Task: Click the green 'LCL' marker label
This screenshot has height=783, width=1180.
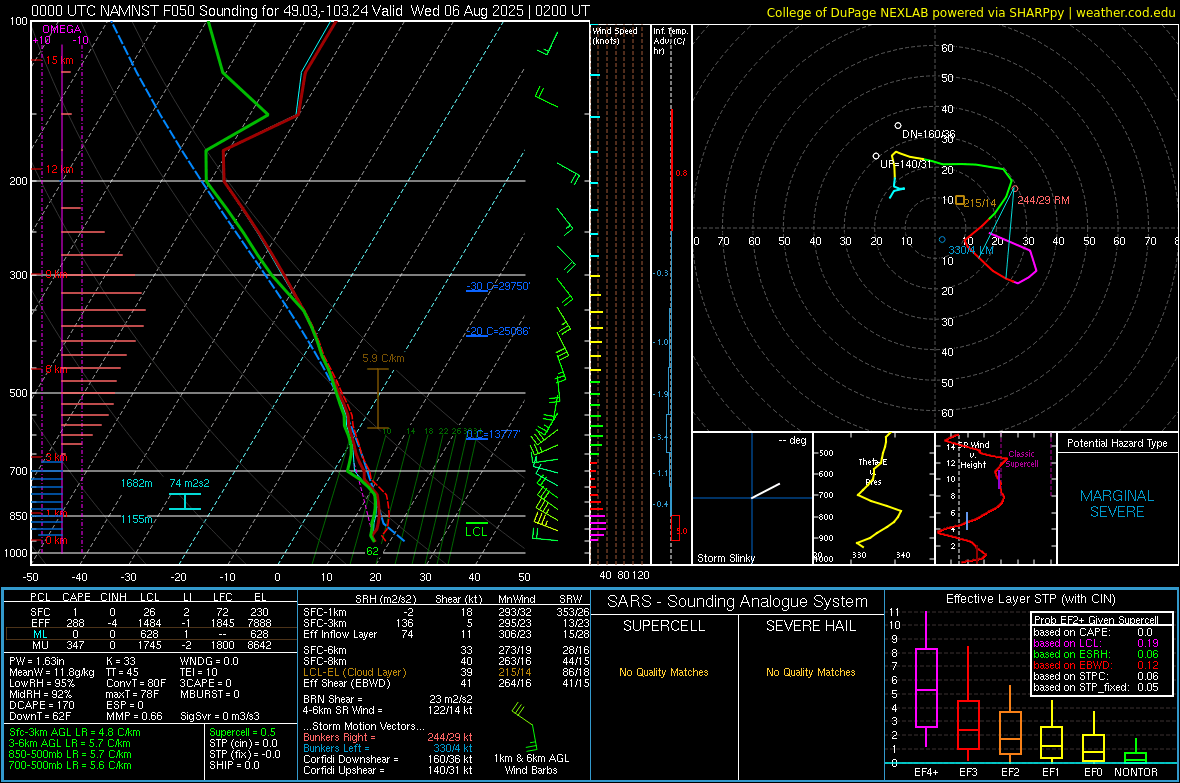Action: pos(476,532)
